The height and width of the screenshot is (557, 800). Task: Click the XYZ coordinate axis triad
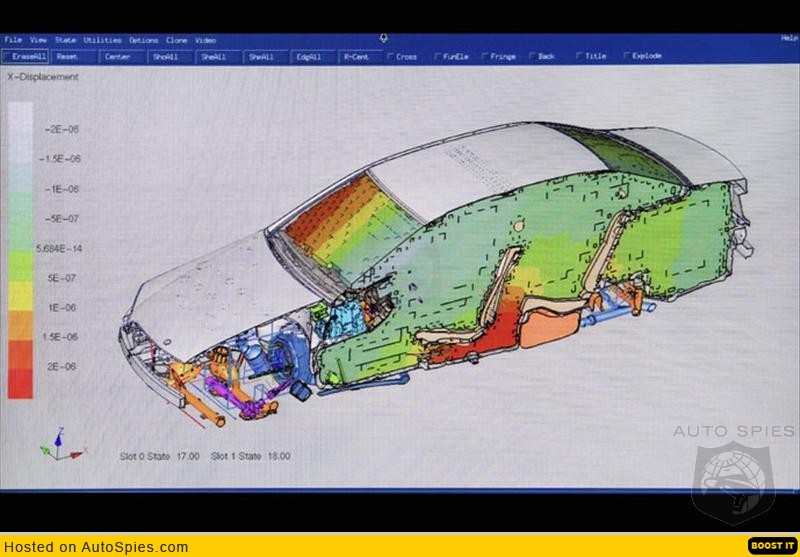click(55, 445)
